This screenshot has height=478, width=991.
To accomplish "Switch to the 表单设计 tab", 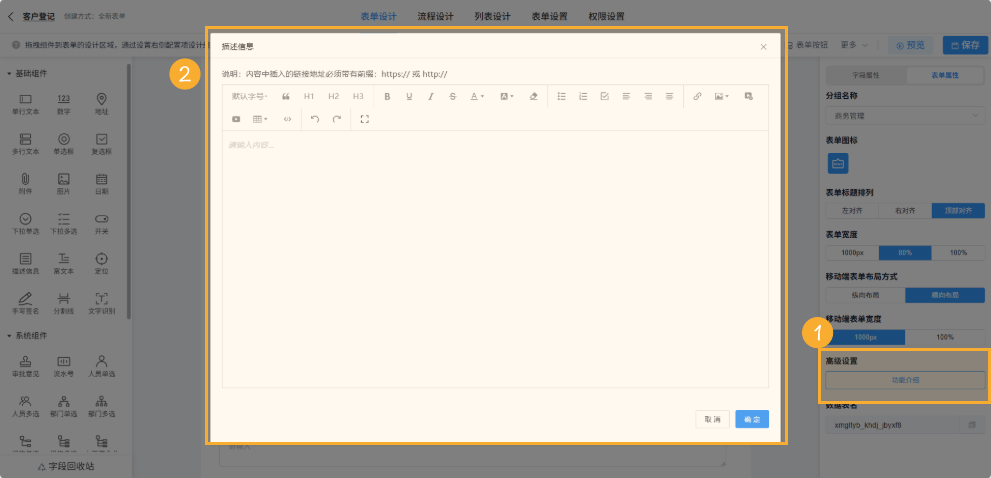I will (x=379, y=16).
